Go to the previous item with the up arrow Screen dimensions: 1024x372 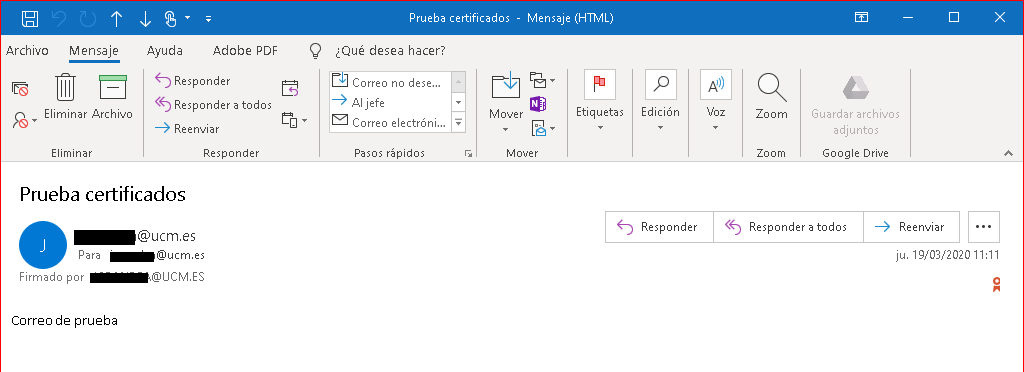pyautogui.click(x=117, y=19)
